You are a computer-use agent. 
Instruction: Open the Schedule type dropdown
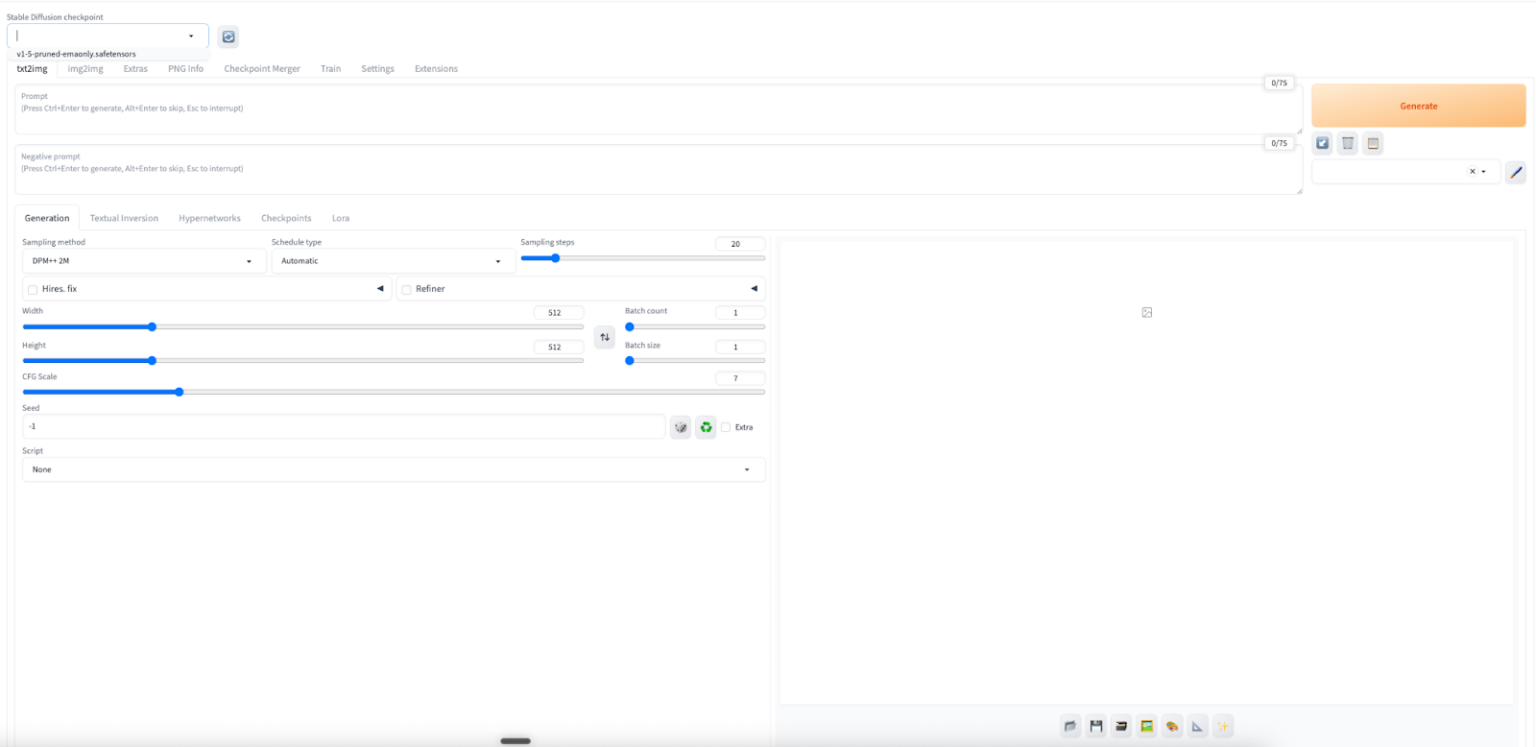[x=393, y=261]
